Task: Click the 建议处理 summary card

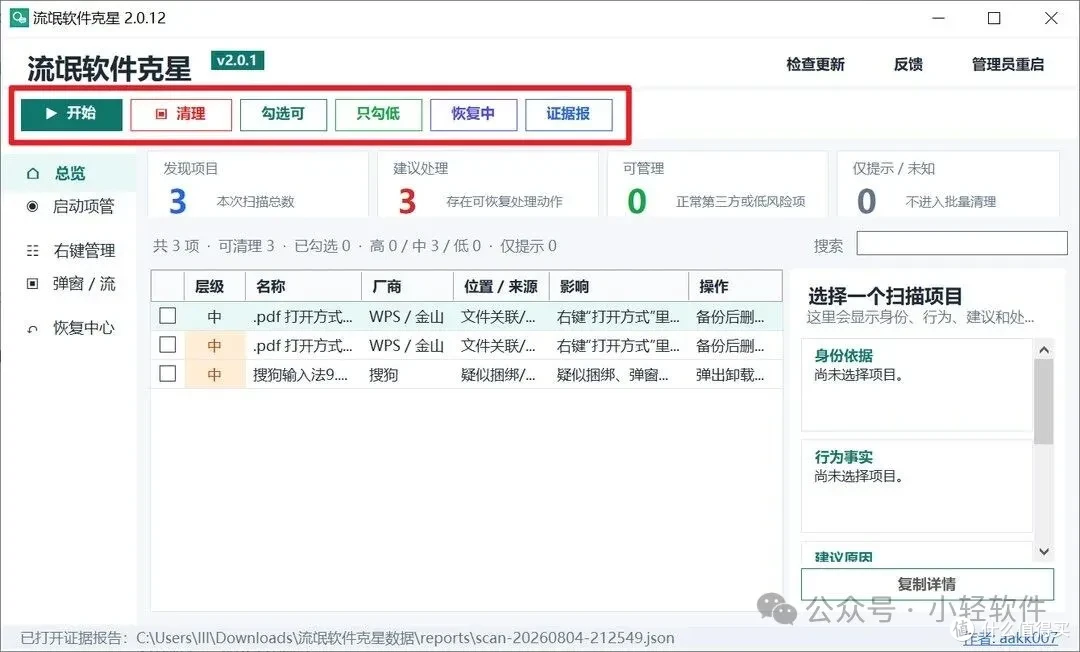Action: tap(488, 185)
